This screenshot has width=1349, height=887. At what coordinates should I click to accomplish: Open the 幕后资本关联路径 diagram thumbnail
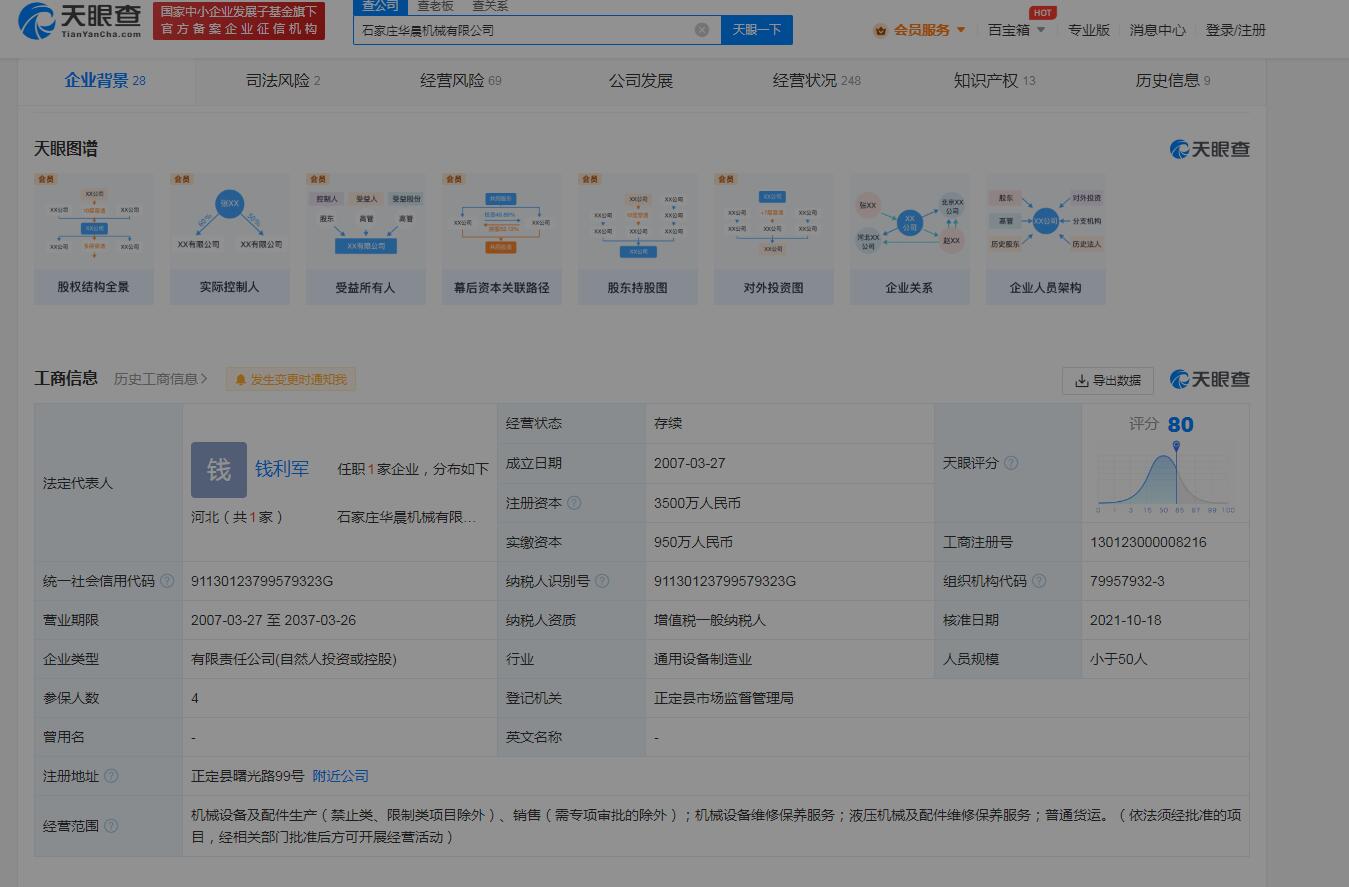(501, 238)
